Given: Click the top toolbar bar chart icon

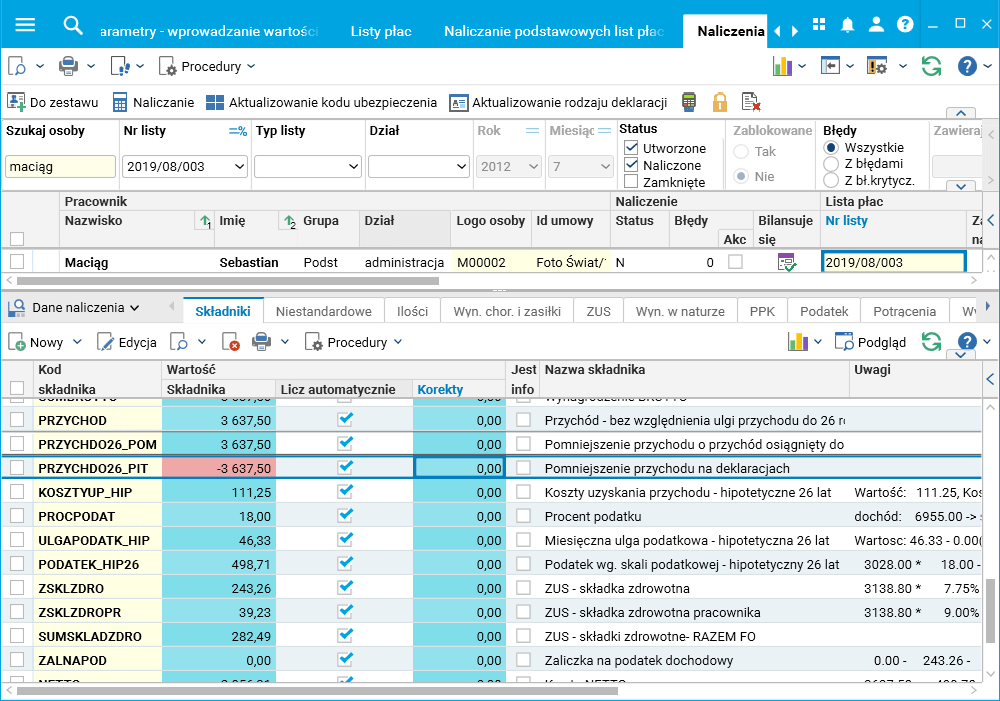Looking at the screenshot, I should pos(782,66).
